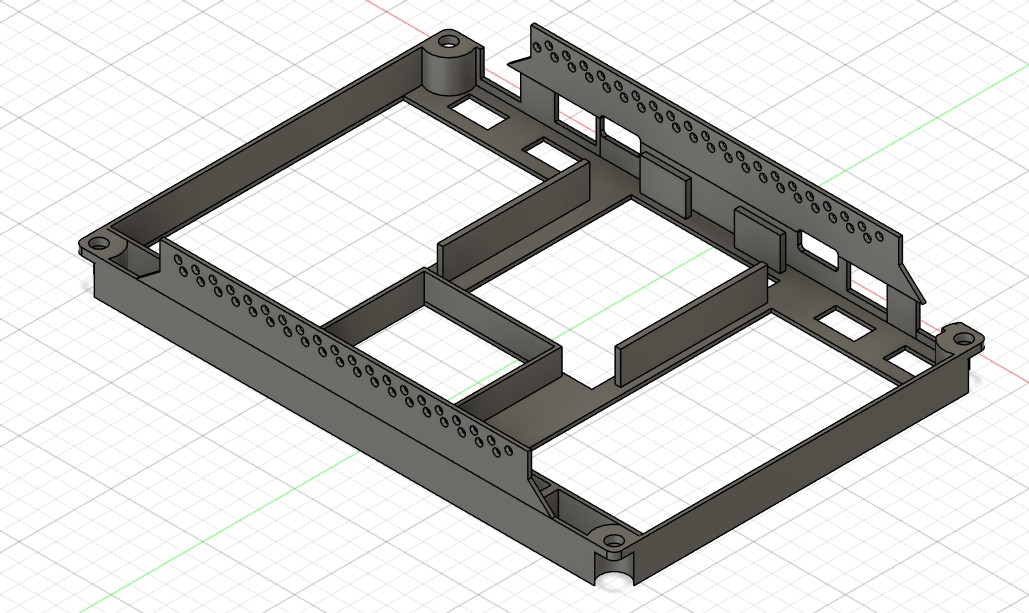
Task: Select the screw hole in the bottom corner tab
Action: pos(614,541)
